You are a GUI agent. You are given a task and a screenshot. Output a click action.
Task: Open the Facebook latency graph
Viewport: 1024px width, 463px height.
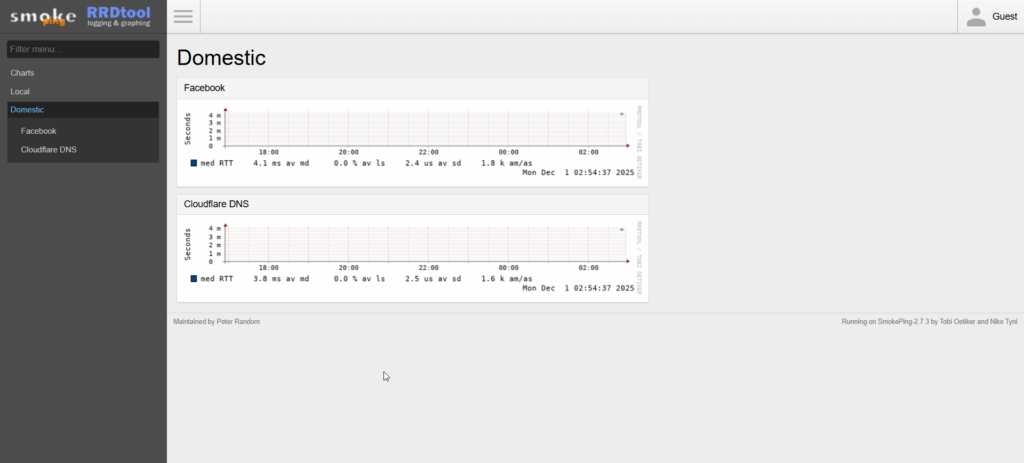[x=412, y=141]
